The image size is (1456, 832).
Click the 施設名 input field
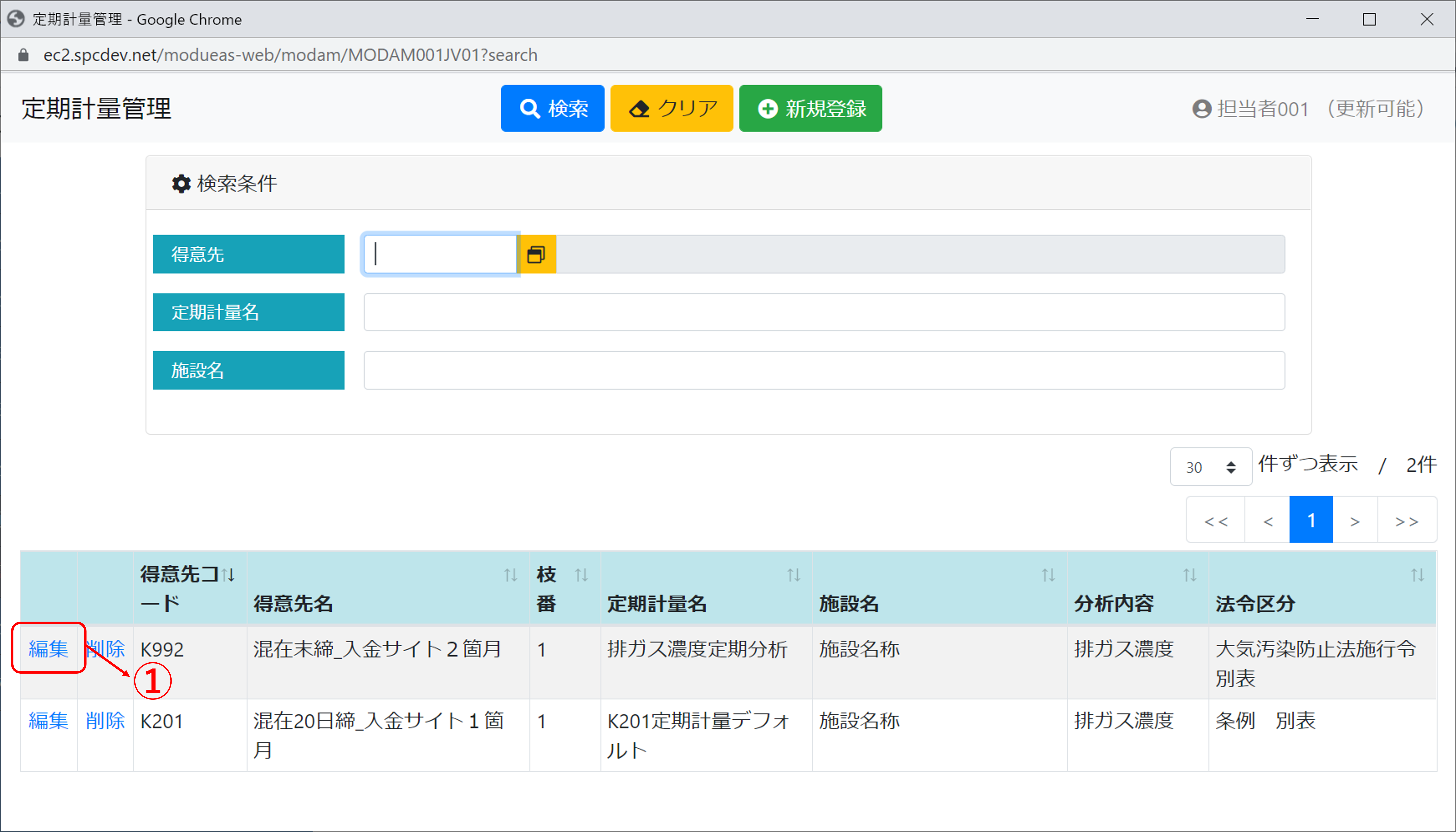824,370
